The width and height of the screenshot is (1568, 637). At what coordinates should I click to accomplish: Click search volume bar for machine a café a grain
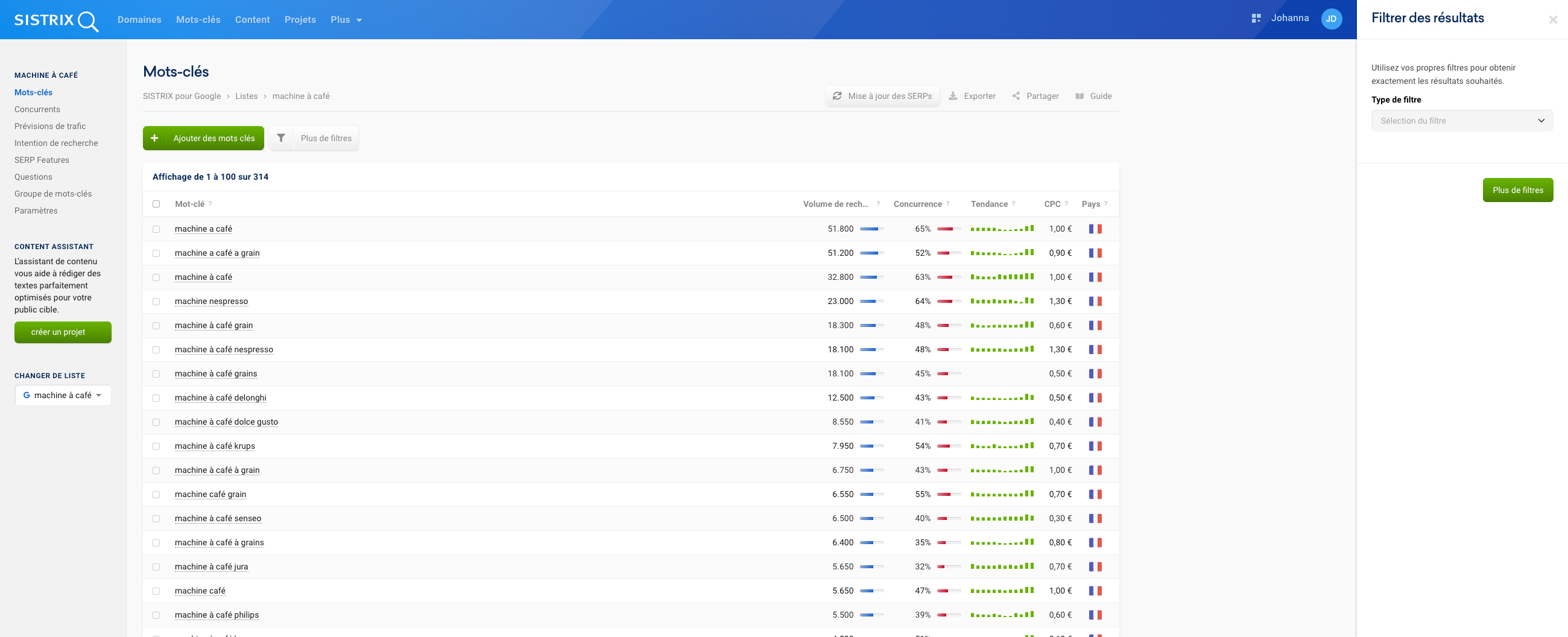[871, 253]
